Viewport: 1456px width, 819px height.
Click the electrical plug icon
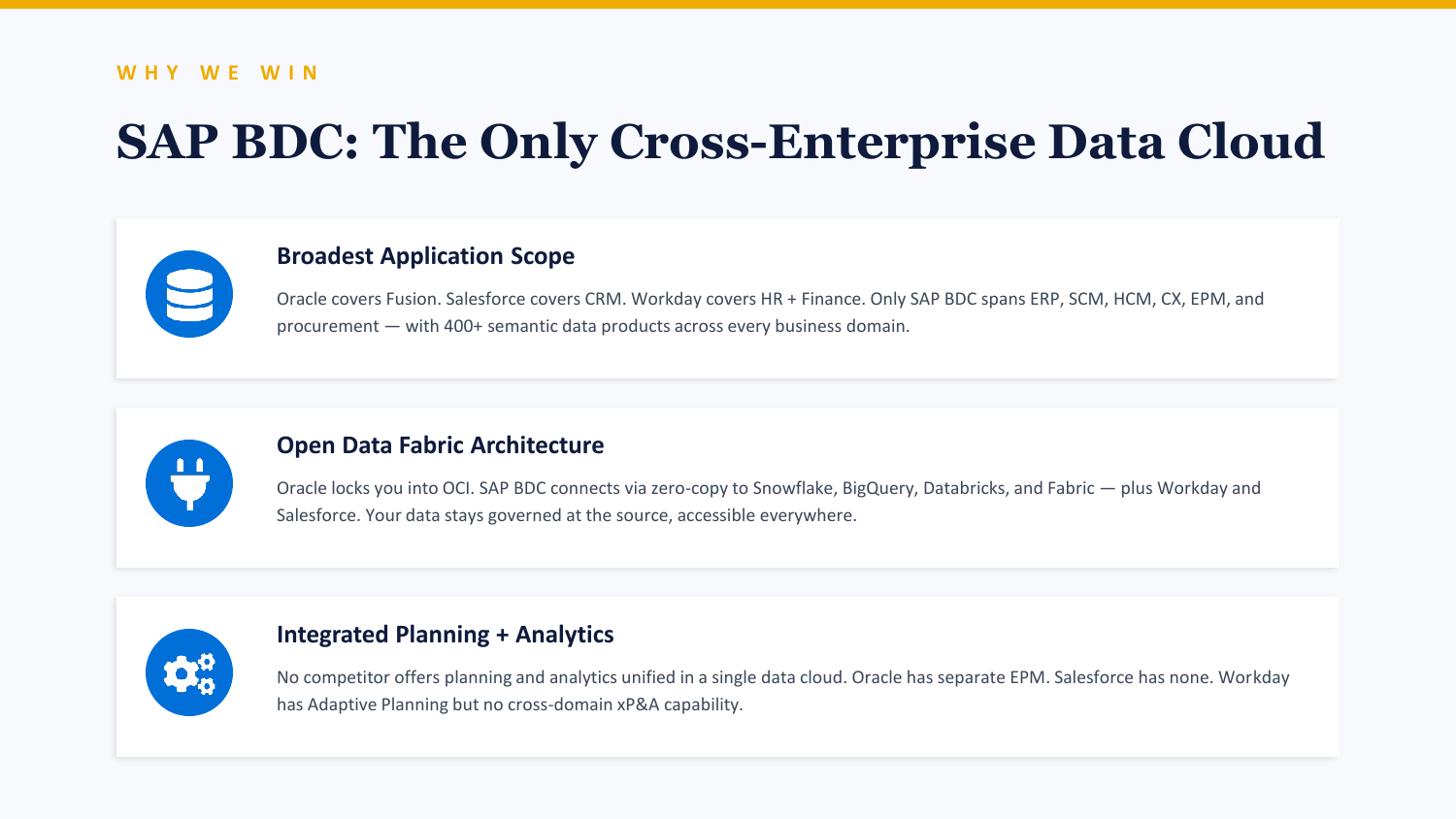click(x=189, y=483)
